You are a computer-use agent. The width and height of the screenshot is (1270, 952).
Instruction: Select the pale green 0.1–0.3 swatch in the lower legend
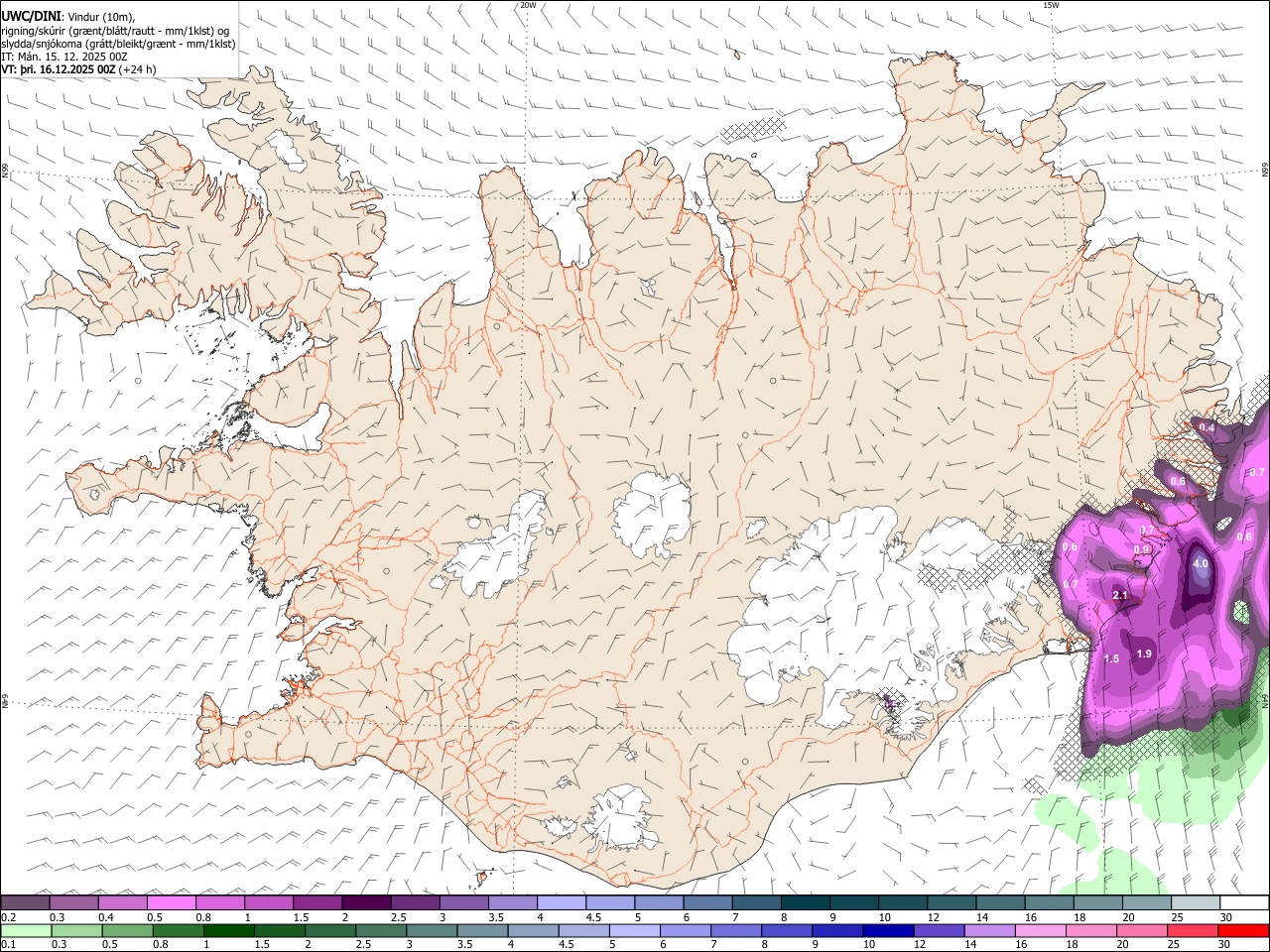tap(26, 930)
